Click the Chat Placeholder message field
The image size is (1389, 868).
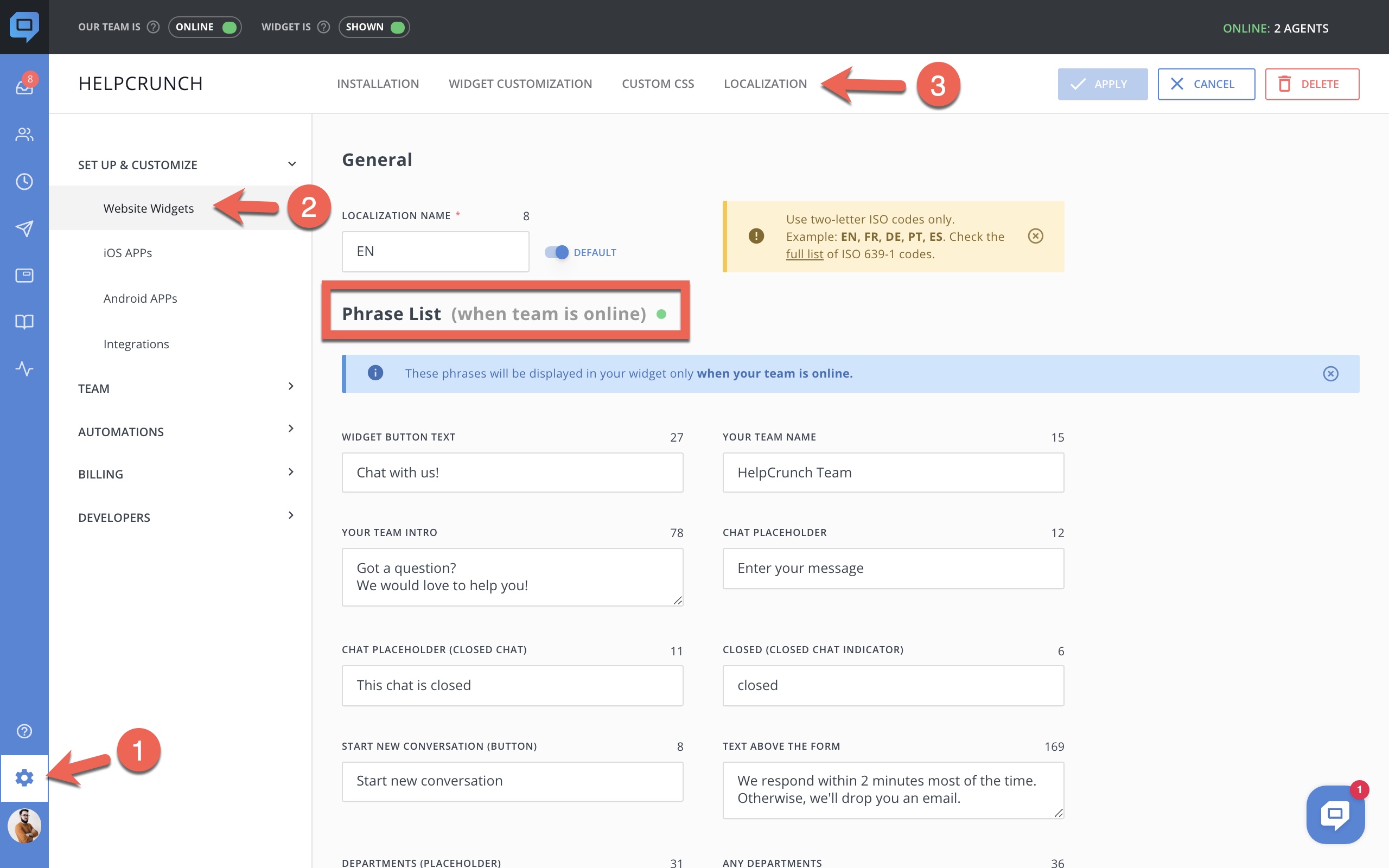click(x=893, y=569)
